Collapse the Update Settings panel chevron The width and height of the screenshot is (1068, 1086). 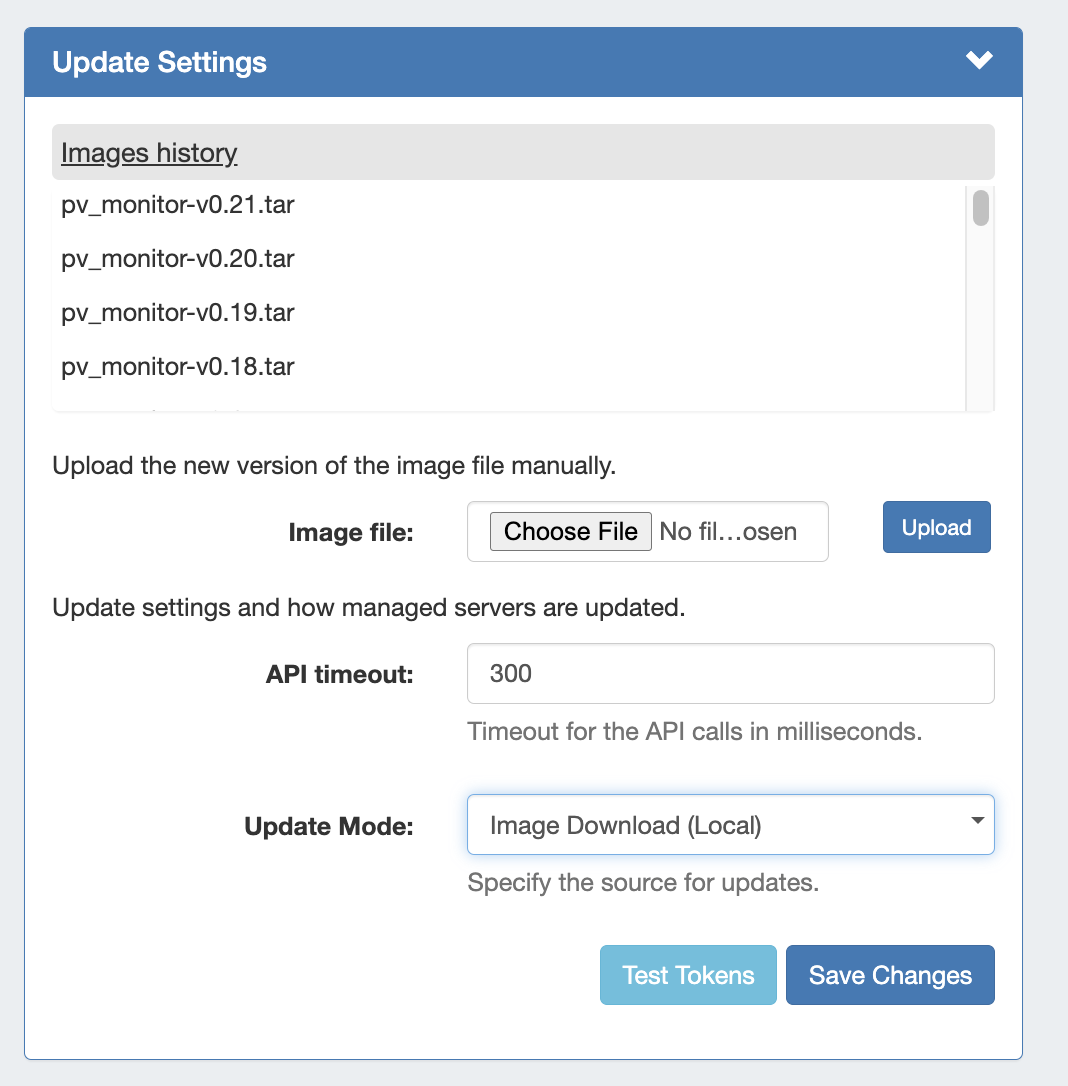[979, 61]
